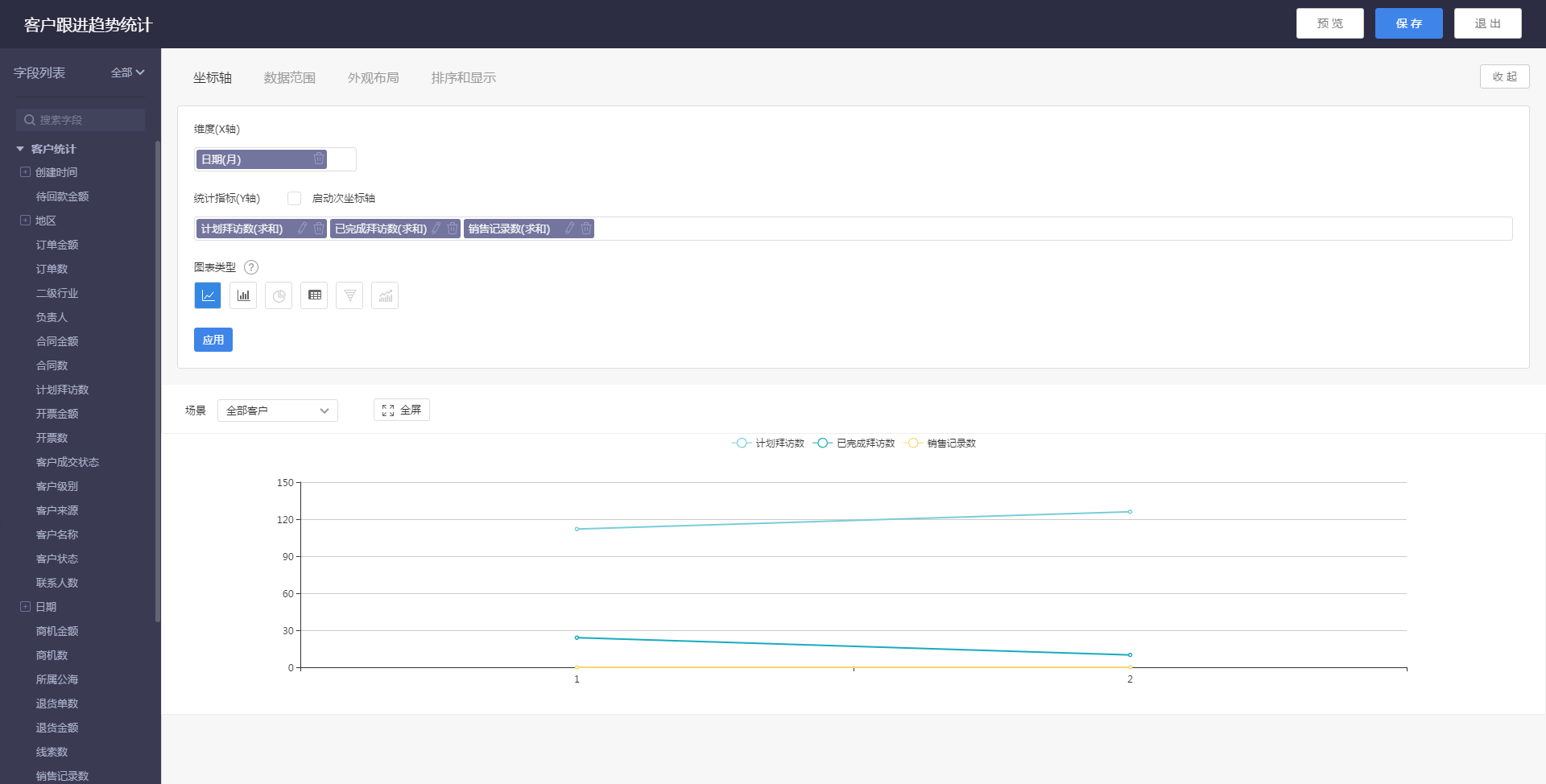Screen dimensions: 1546x784
Task: Click the X-axis dimension drop box
Action: [275, 159]
